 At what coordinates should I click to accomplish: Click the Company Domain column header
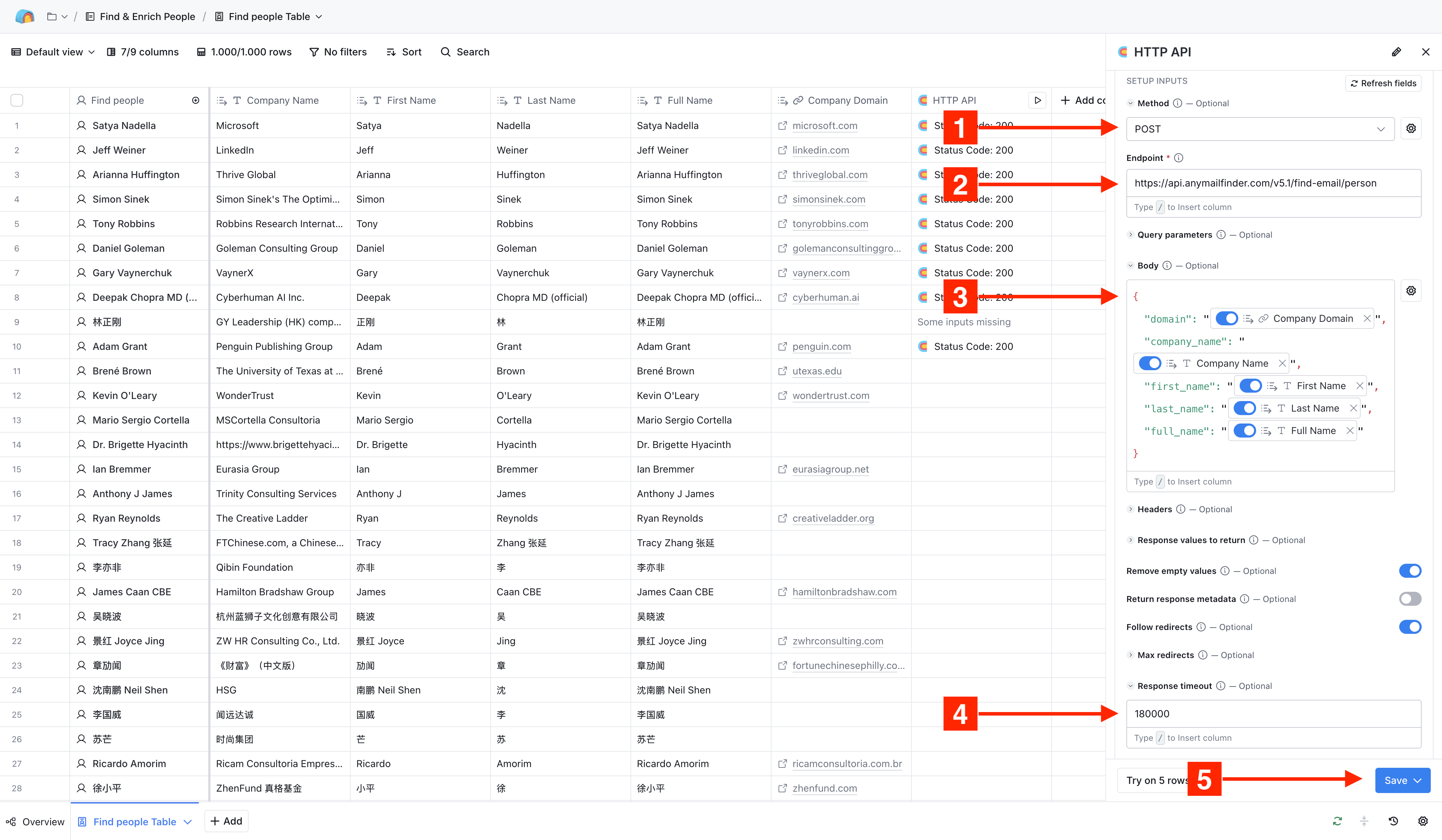[841, 100]
